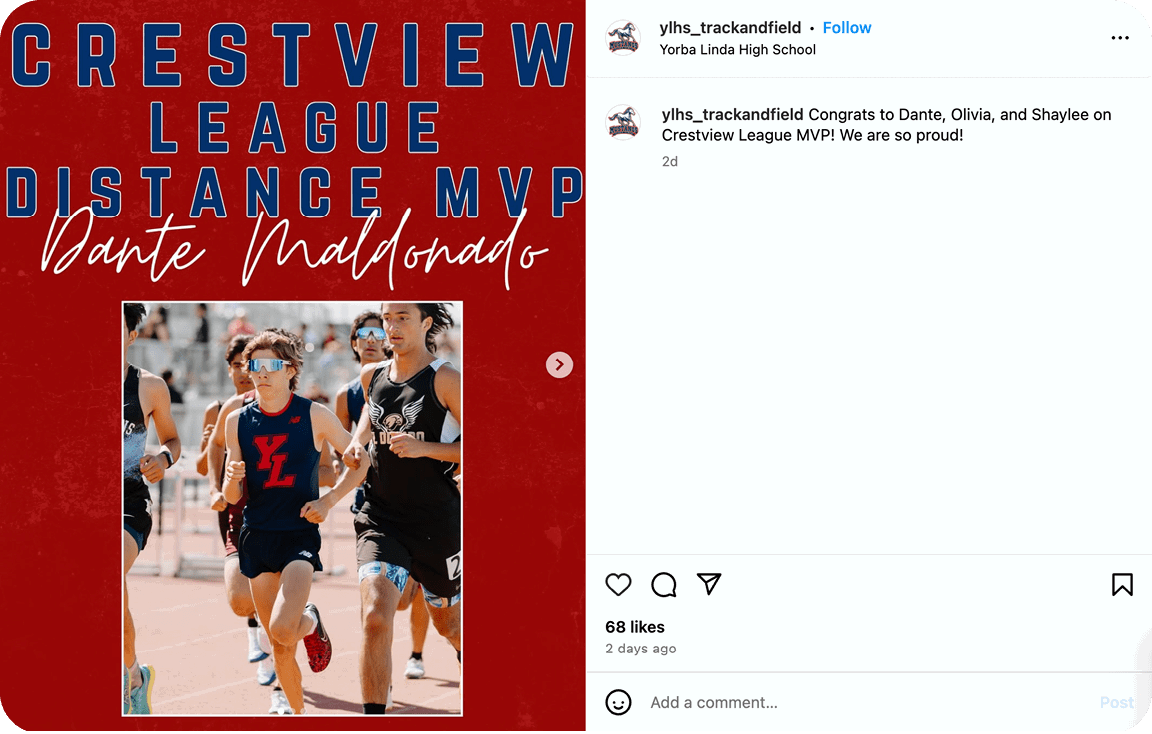The image size is (1152, 734).
Task: Like the post with the heart icon
Action: coord(618,585)
